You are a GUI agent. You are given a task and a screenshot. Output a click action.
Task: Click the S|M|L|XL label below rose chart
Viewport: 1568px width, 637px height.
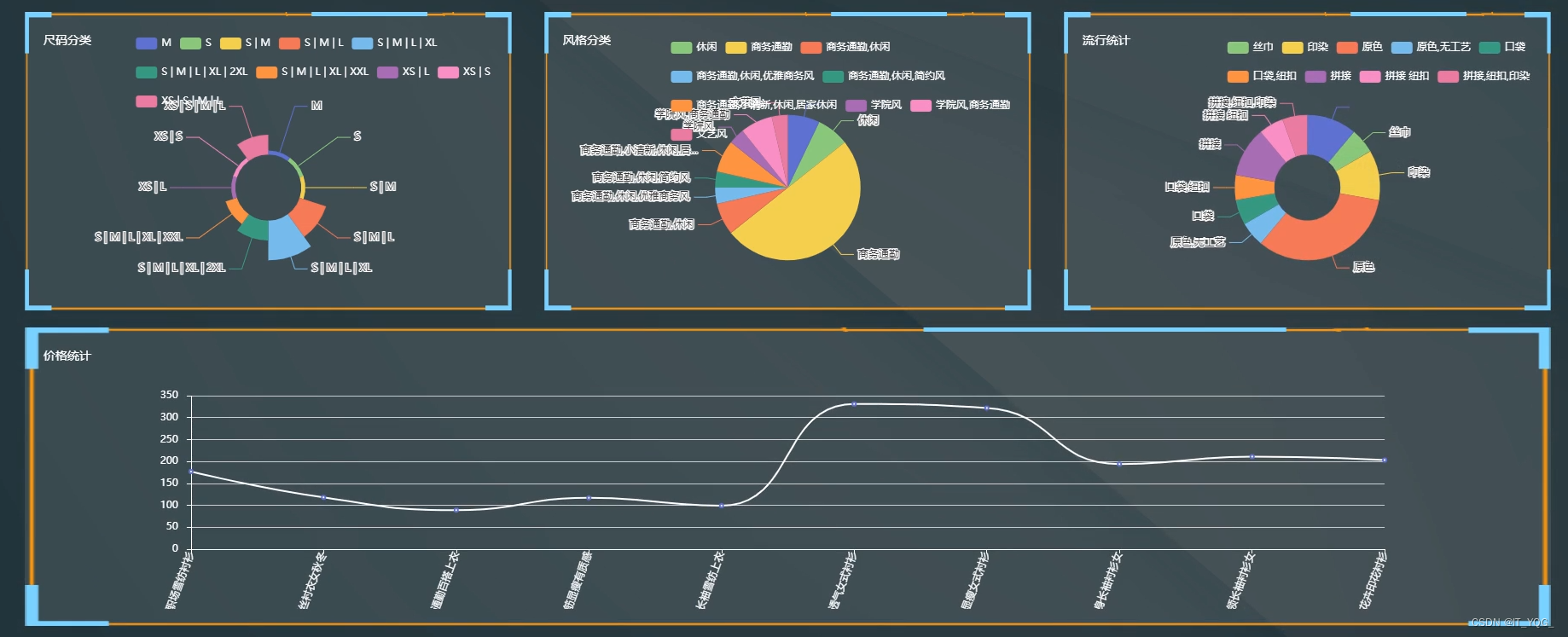point(341,268)
